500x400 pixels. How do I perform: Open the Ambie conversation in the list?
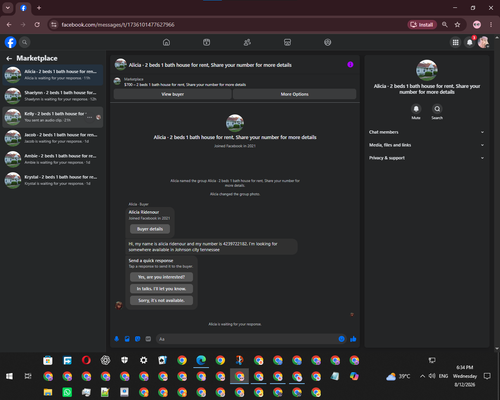53,159
